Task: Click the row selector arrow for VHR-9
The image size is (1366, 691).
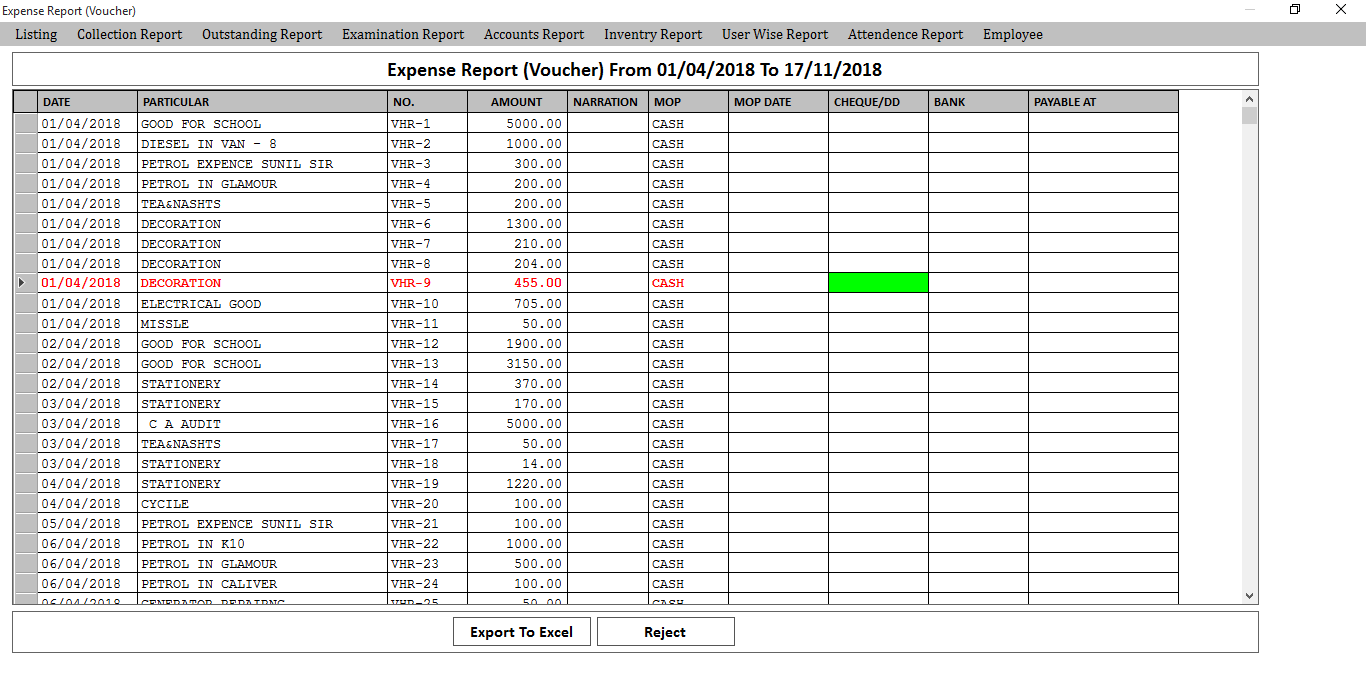Action: (x=25, y=283)
